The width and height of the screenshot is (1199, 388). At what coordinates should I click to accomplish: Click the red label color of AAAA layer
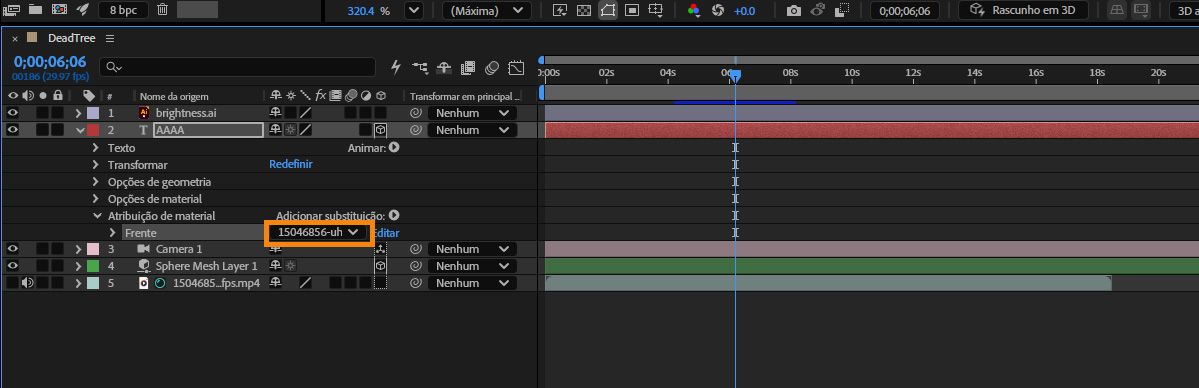click(x=93, y=130)
